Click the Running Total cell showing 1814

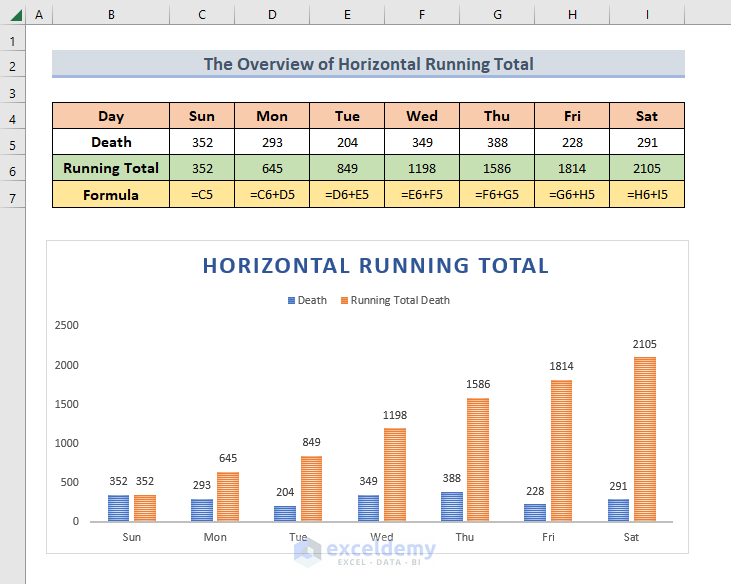click(572, 168)
